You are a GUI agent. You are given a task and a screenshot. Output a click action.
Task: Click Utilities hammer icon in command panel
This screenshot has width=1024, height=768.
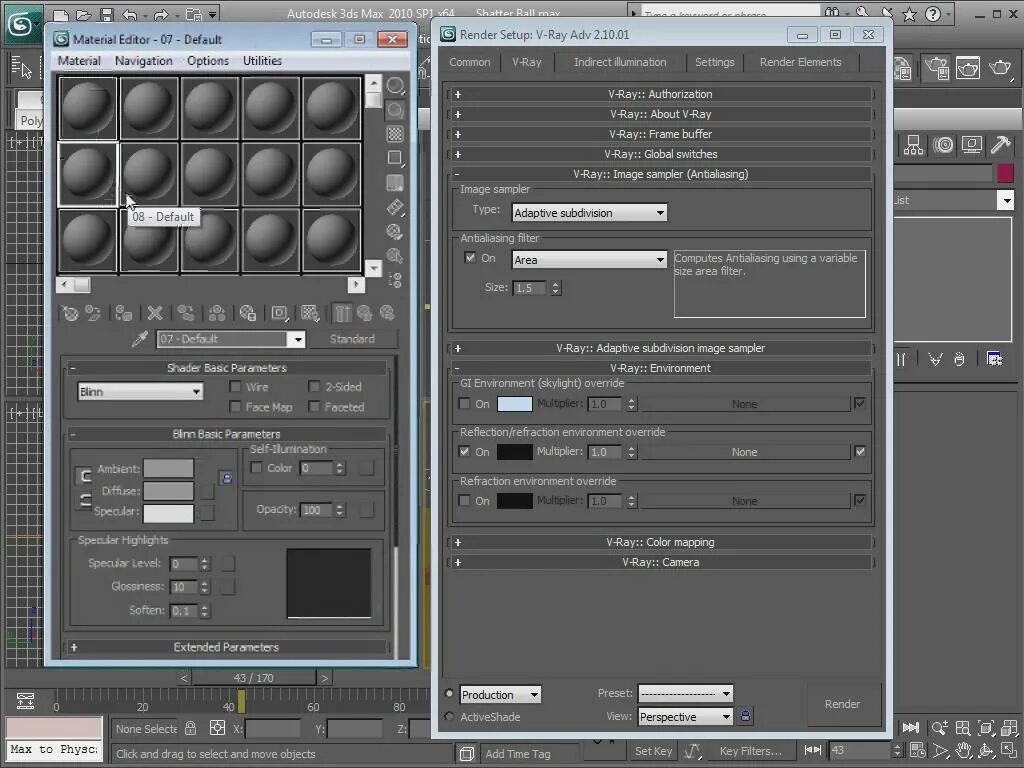(1000, 145)
